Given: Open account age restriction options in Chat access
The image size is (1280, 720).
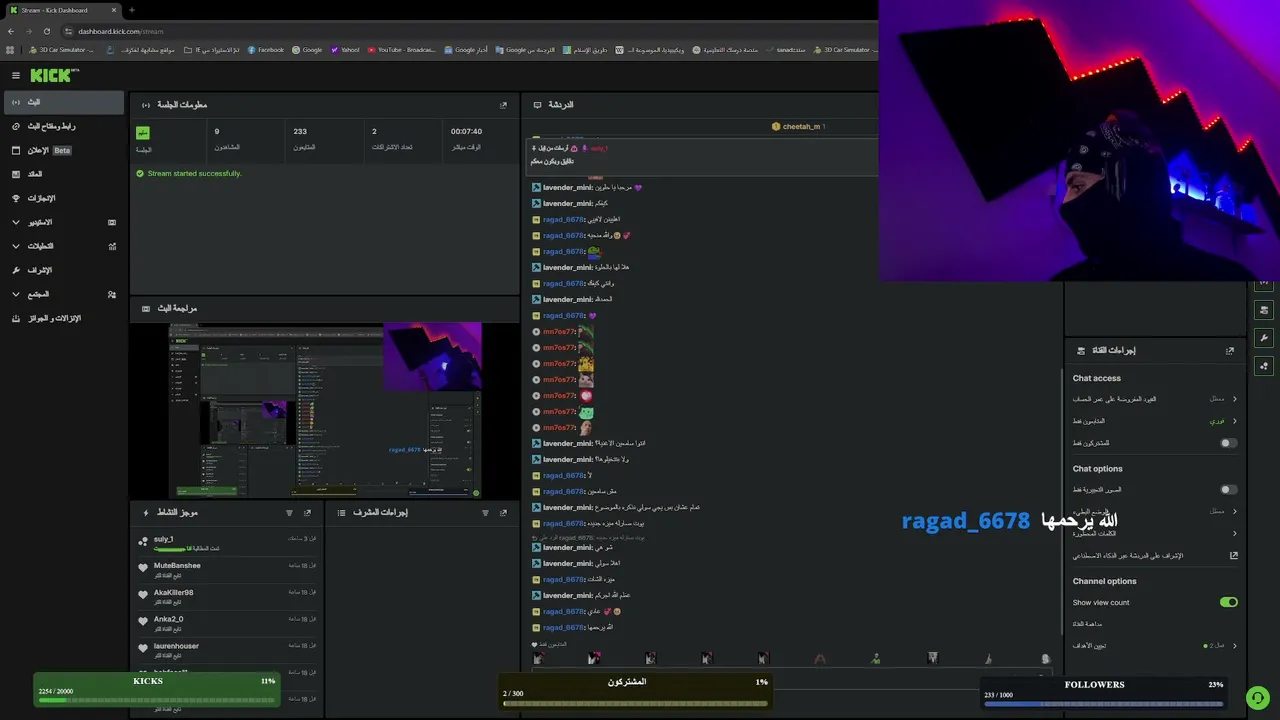Looking at the screenshot, I should (1155, 399).
